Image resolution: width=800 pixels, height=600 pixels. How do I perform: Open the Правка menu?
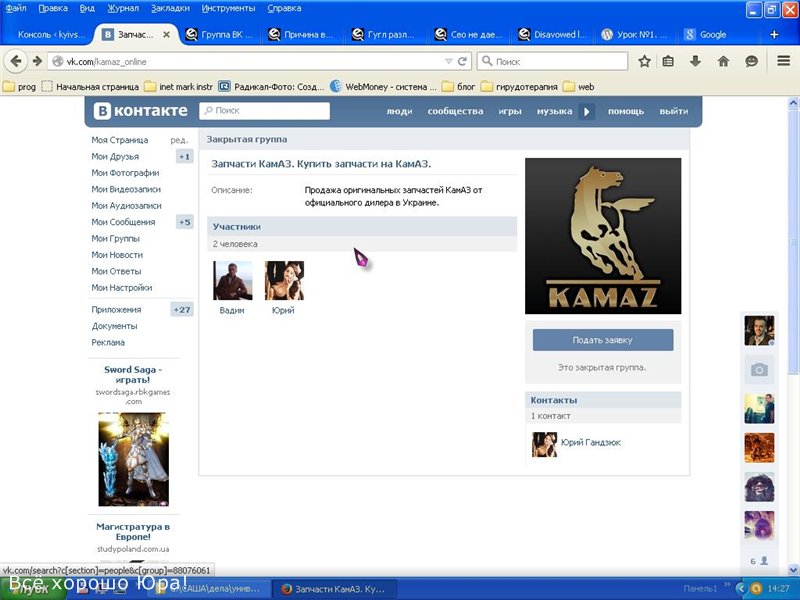53,8
